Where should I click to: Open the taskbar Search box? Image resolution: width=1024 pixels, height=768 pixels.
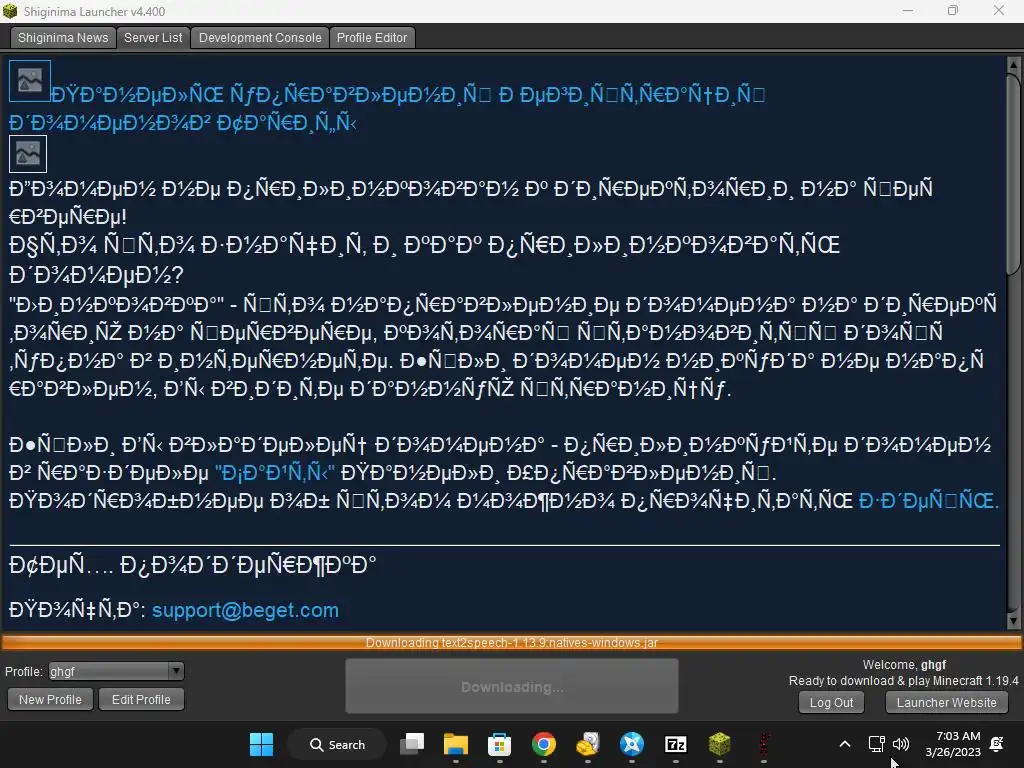[337, 744]
